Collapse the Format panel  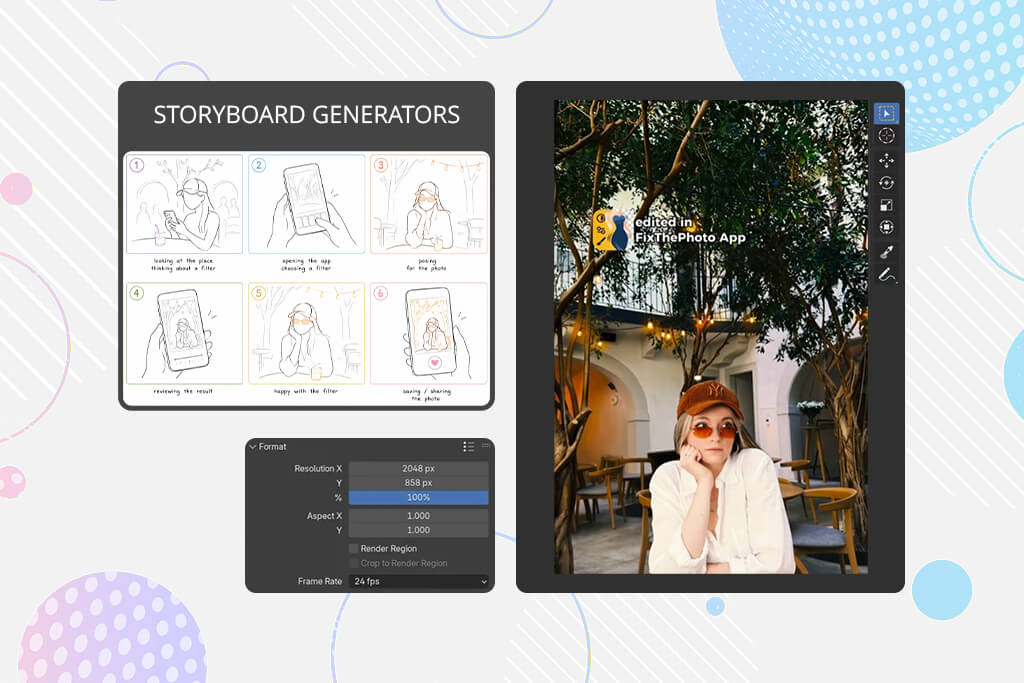point(253,447)
